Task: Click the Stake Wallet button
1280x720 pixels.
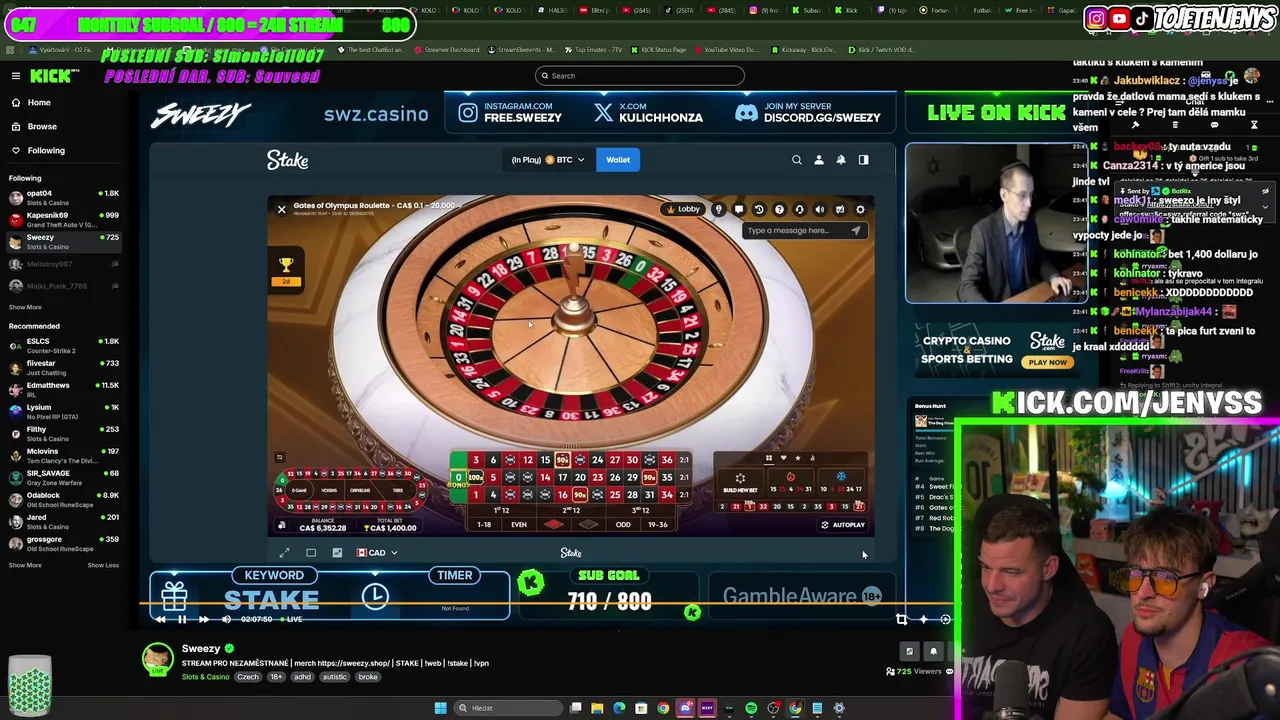Action: click(x=618, y=160)
